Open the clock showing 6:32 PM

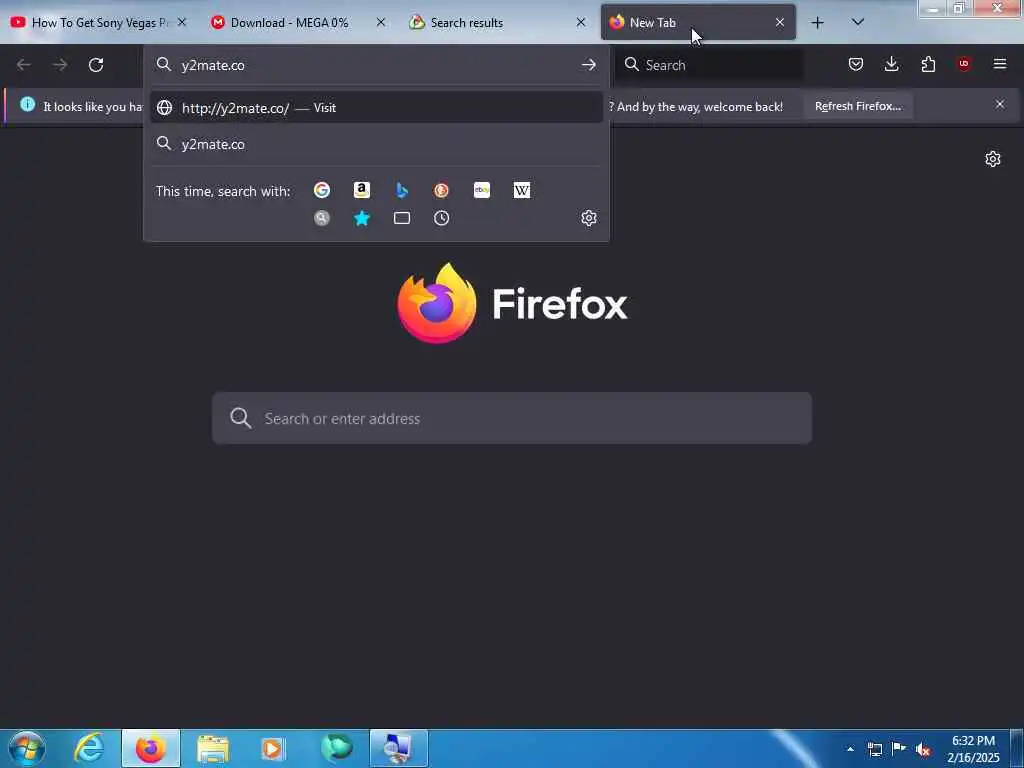tap(973, 749)
